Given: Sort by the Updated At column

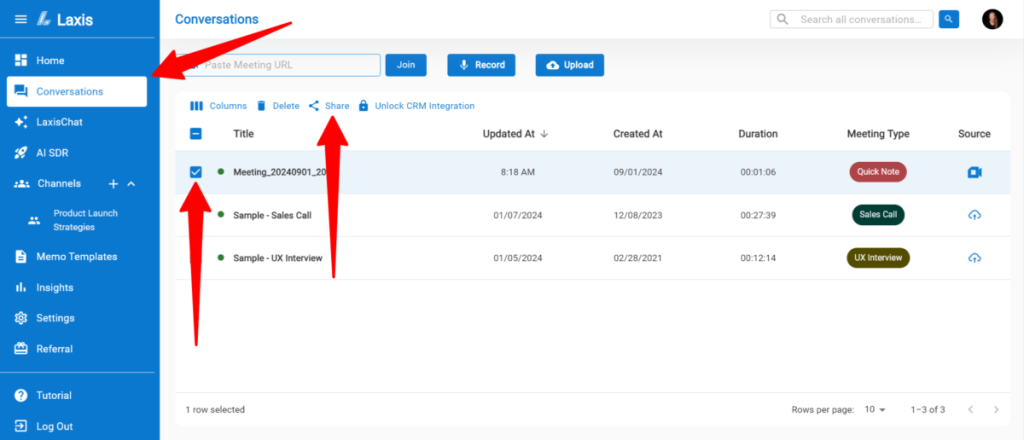Looking at the screenshot, I should pyautogui.click(x=514, y=134).
